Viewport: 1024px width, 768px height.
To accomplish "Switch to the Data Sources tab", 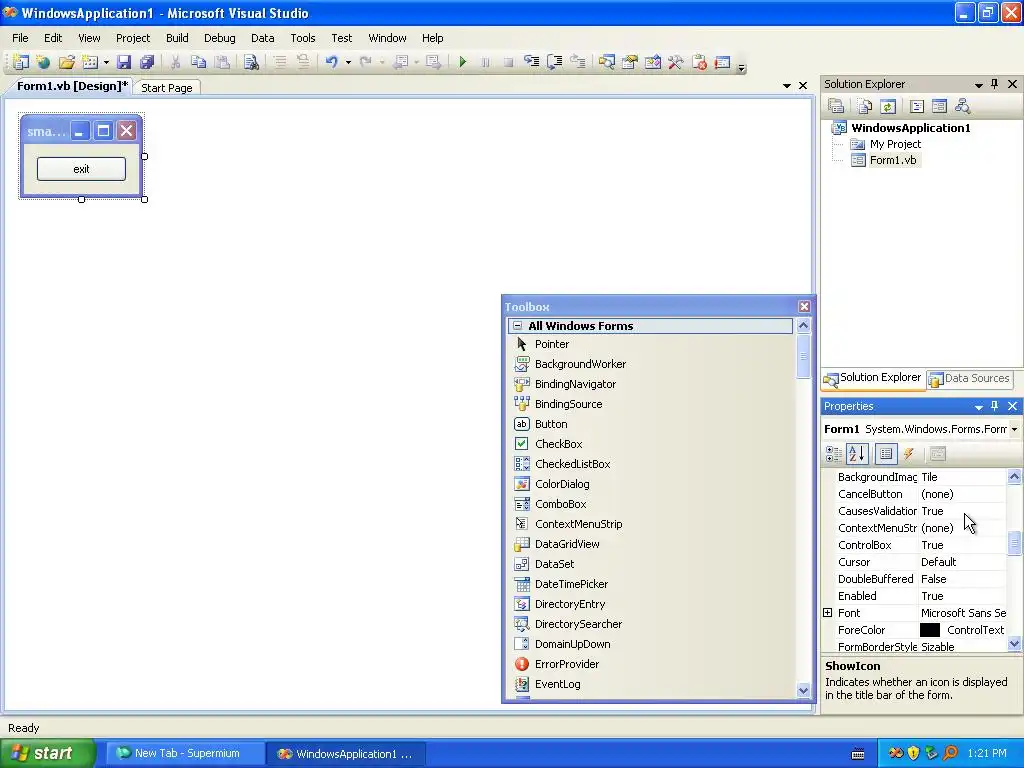I will tap(970, 378).
